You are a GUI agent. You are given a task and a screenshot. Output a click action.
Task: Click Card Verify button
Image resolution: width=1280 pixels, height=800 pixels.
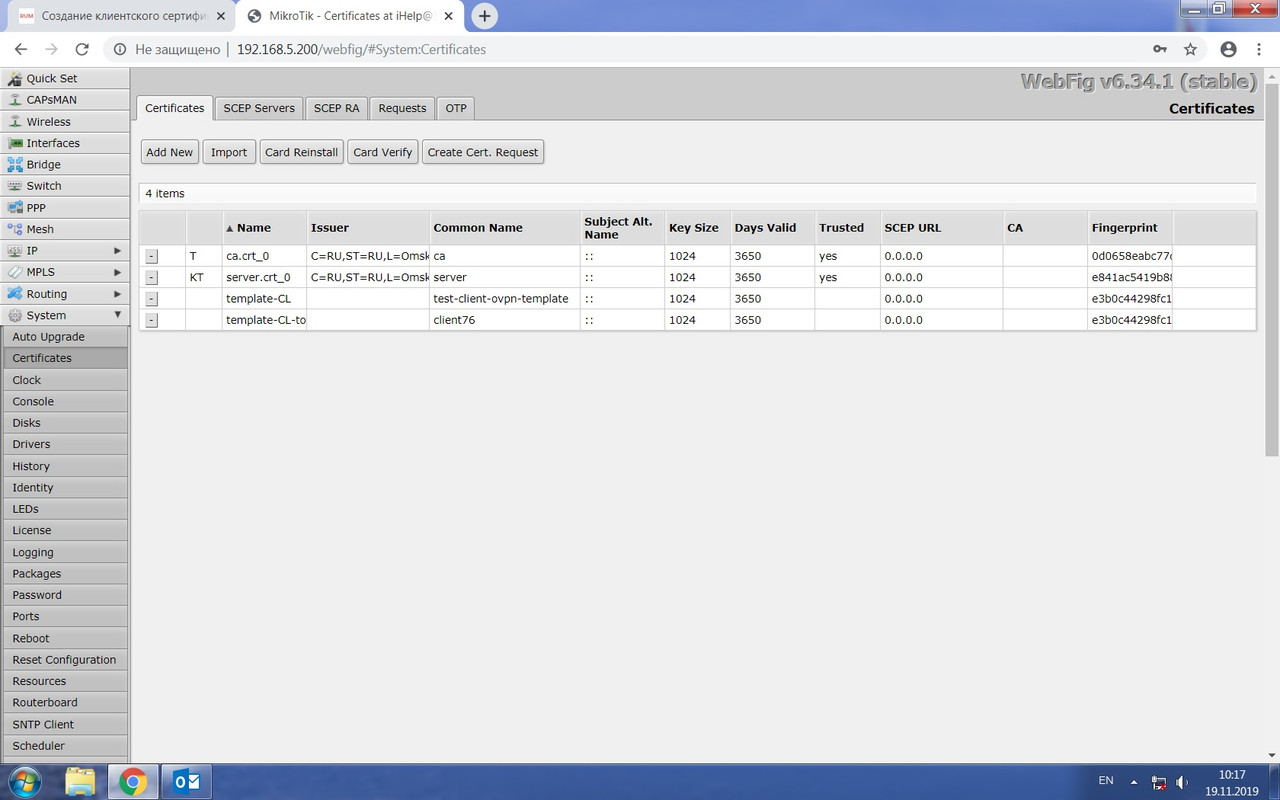[x=383, y=152]
